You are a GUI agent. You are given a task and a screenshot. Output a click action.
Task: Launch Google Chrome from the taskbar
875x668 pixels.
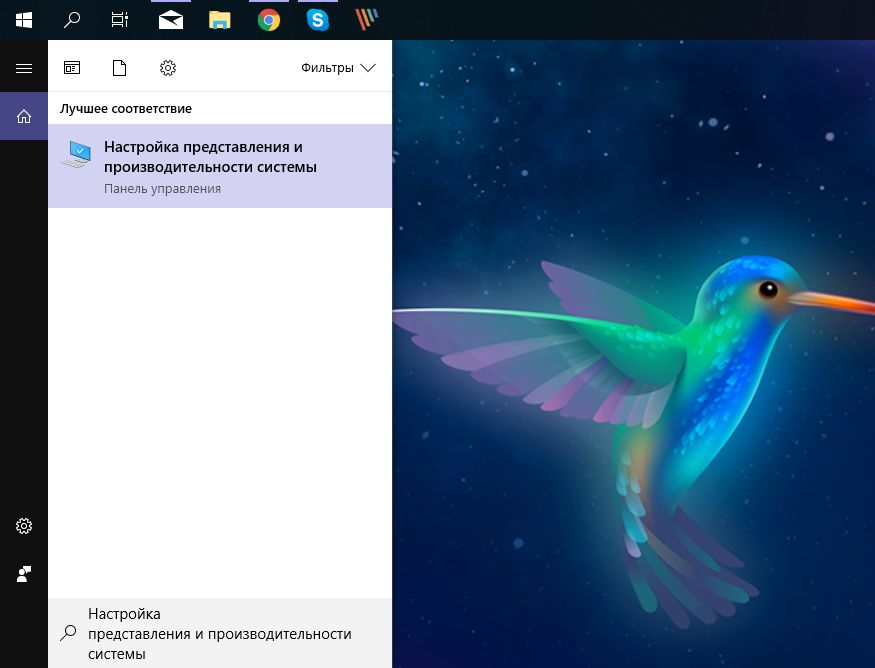[x=268, y=19]
